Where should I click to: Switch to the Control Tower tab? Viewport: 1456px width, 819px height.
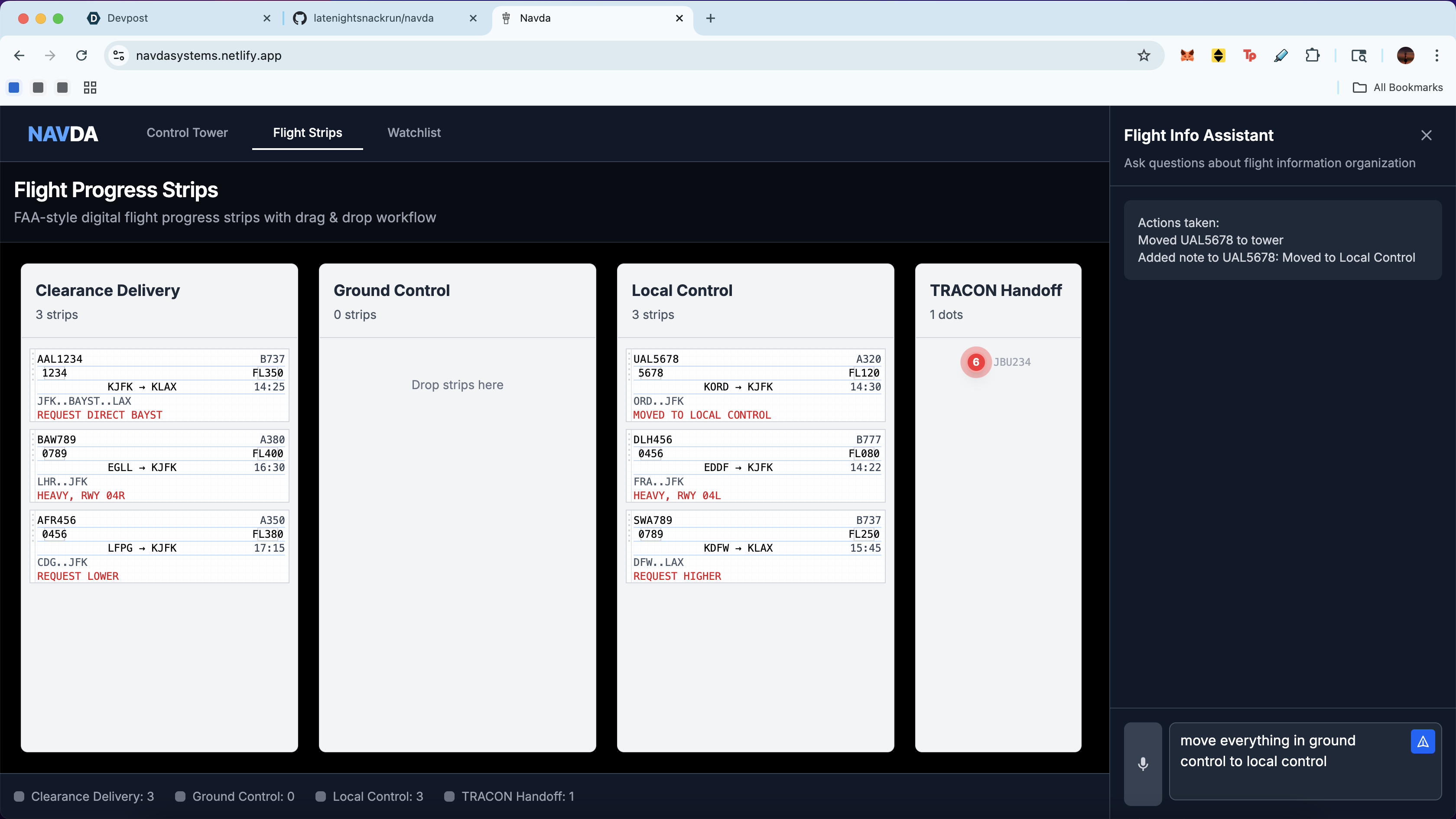coord(187,133)
